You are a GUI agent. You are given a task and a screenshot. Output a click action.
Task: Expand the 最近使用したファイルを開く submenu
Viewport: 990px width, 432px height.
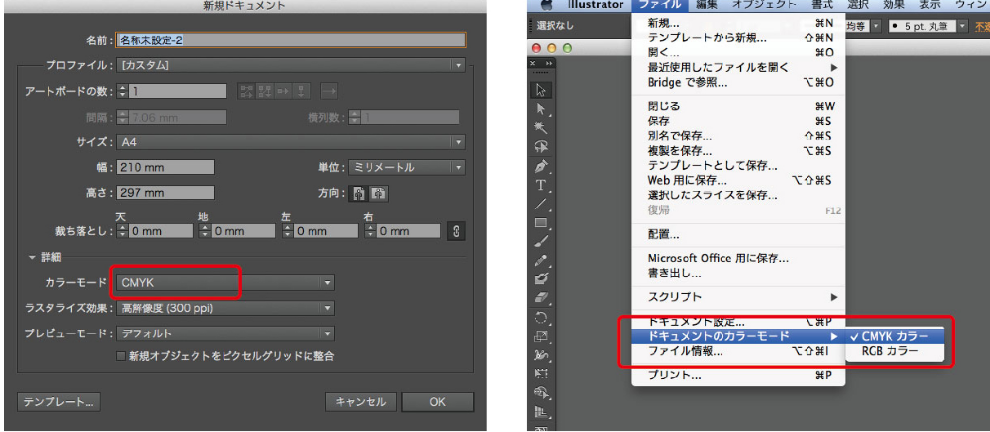739,67
